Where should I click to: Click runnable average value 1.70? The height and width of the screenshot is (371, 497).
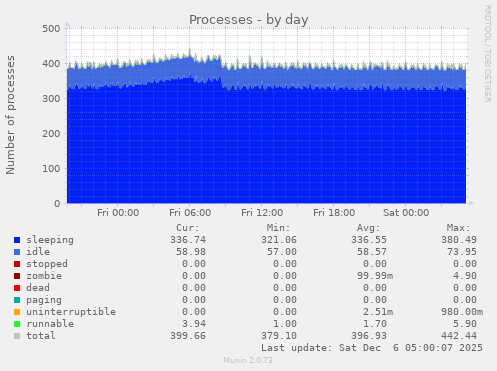(375, 324)
